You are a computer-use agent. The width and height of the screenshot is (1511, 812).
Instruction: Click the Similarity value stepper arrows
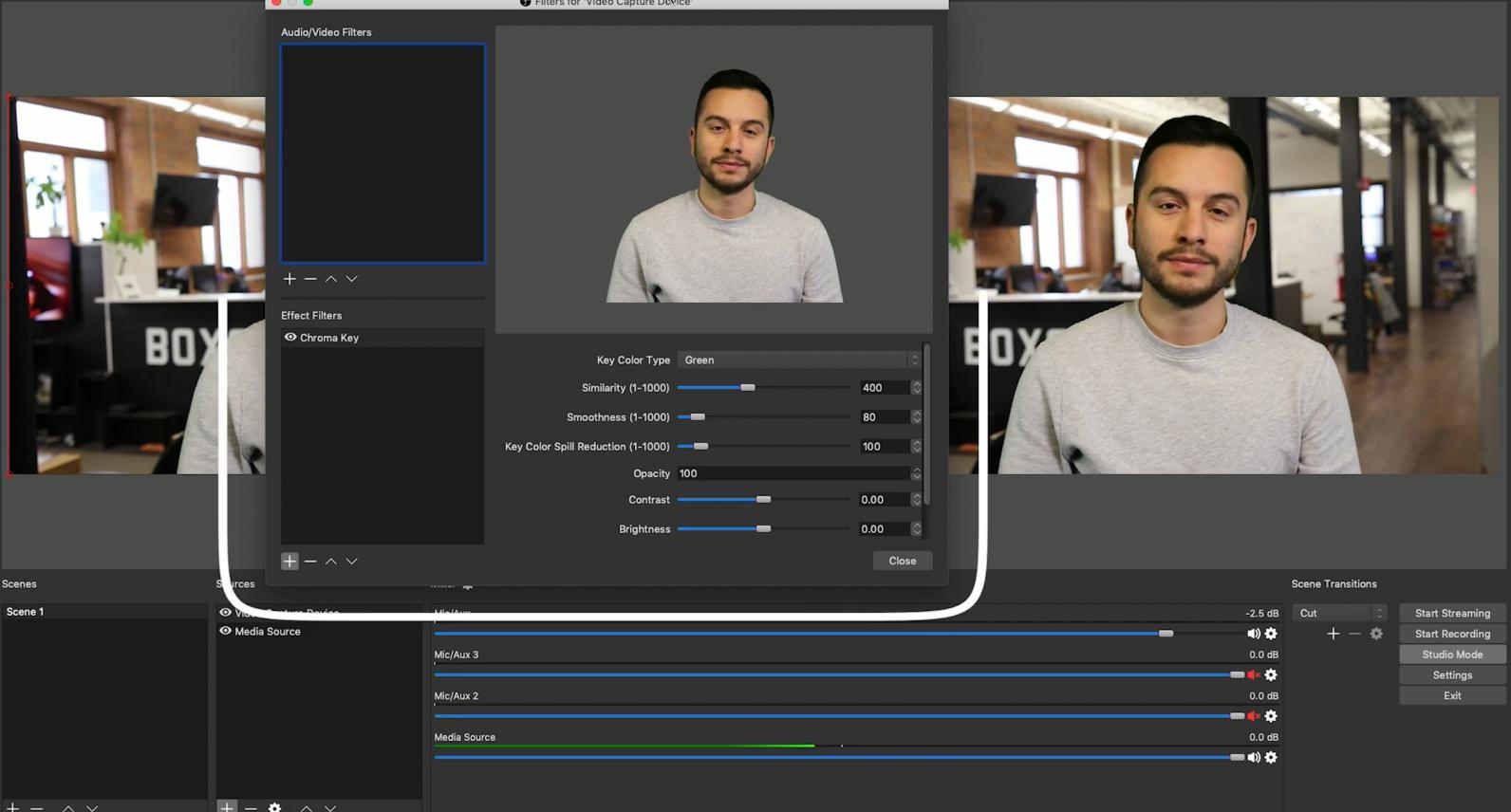tap(916, 388)
